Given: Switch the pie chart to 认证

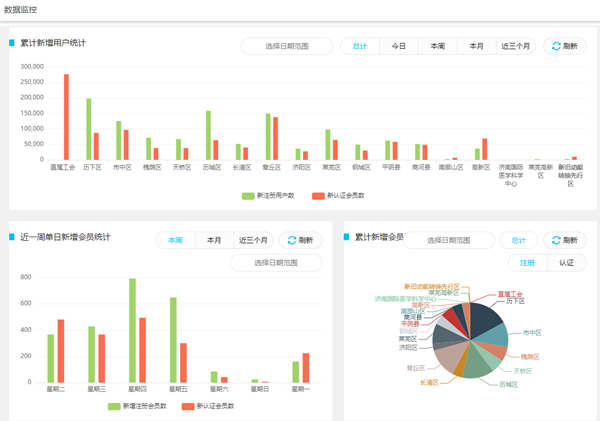Looking at the screenshot, I should (566, 263).
